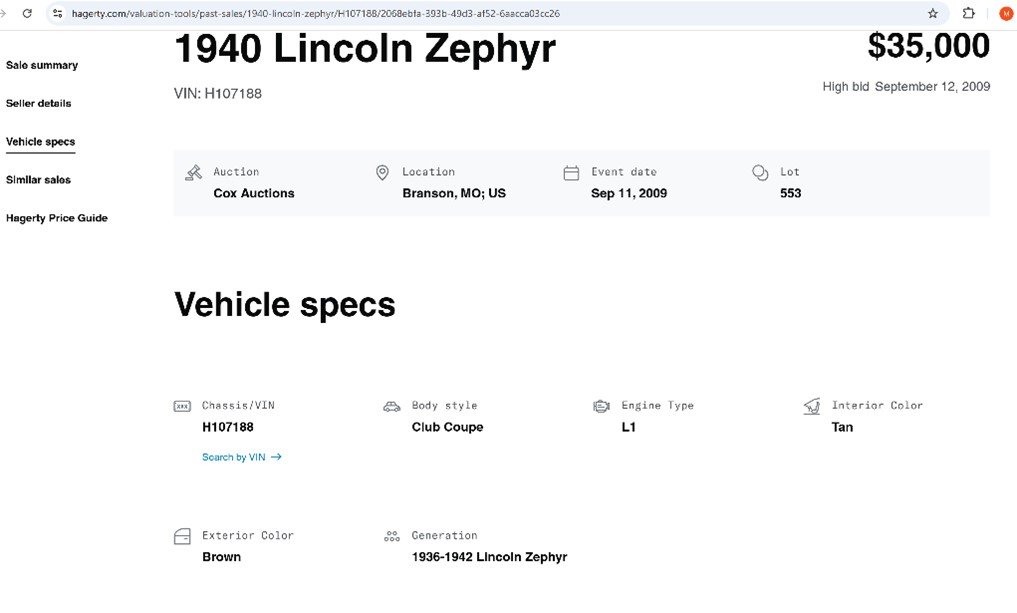Click the Body style car icon
1017x613 pixels.
click(392, 407)
